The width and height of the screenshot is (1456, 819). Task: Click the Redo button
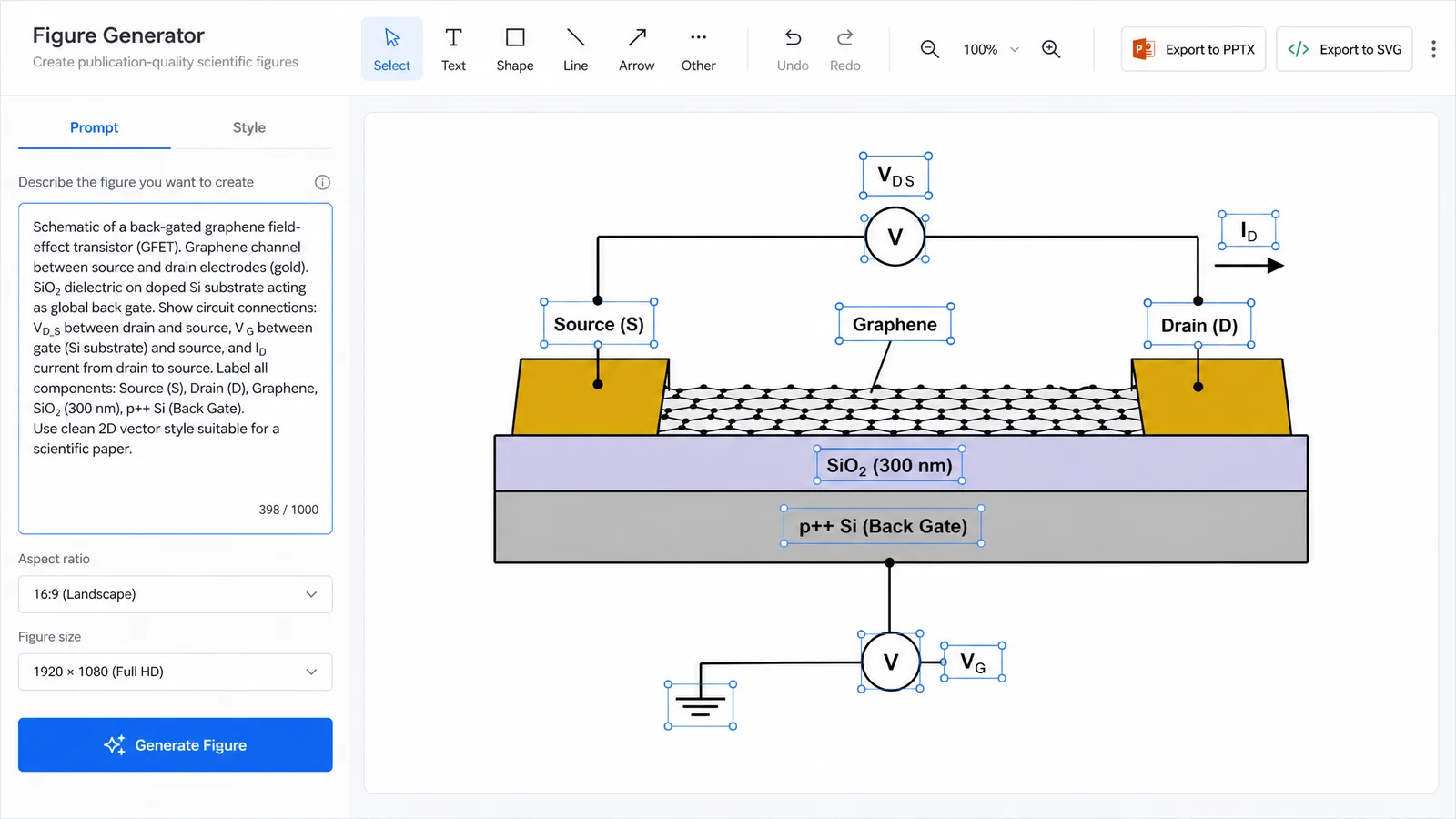(844, 49)
